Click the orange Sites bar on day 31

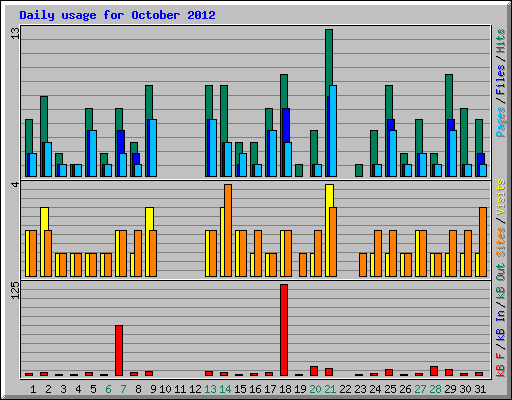coord(483,242)
